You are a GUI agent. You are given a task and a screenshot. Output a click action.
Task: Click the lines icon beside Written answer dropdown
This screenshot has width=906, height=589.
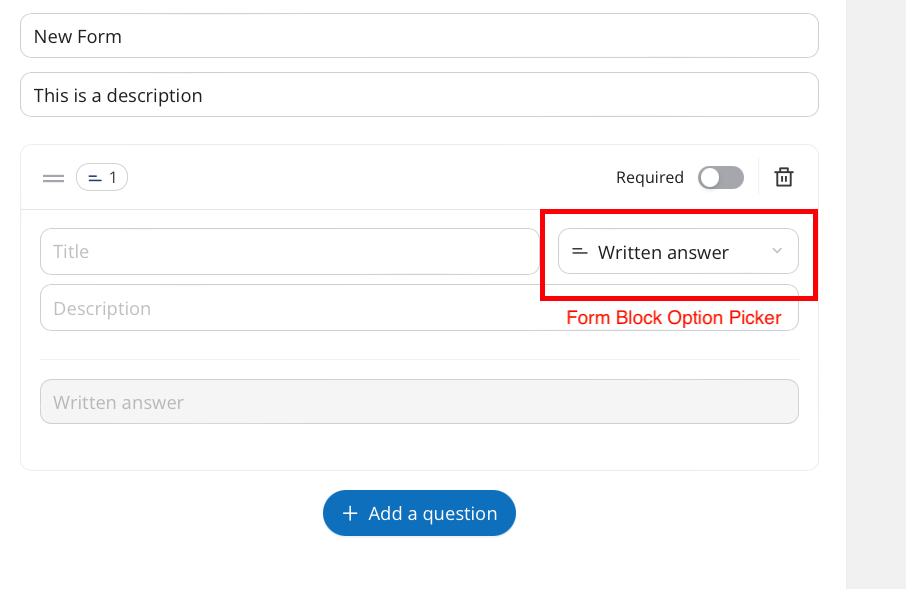click(580, 252)
